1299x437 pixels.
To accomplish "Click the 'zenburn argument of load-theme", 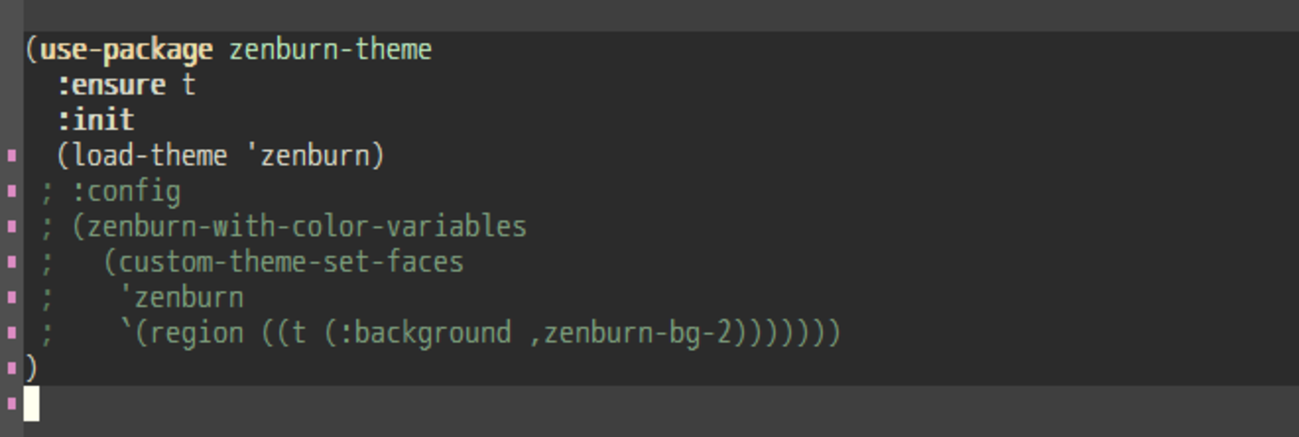I will (x=312, y=156).
